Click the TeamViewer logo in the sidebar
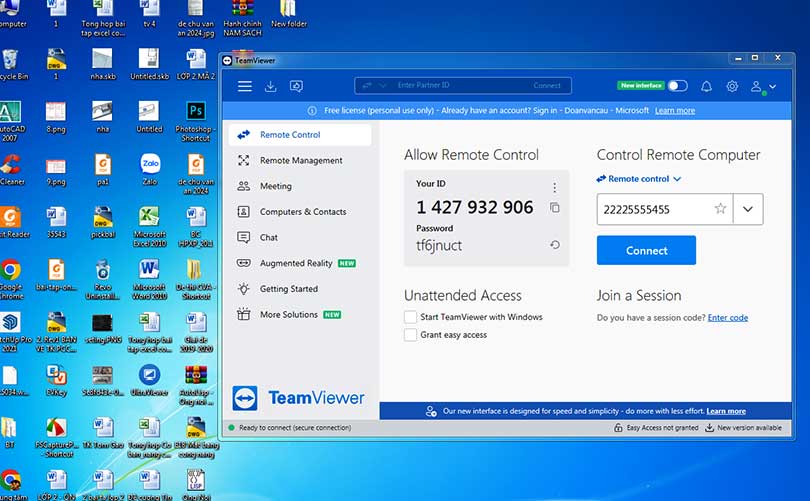The width and height of the screenshot is (810, 501). (x=299, y=398)
